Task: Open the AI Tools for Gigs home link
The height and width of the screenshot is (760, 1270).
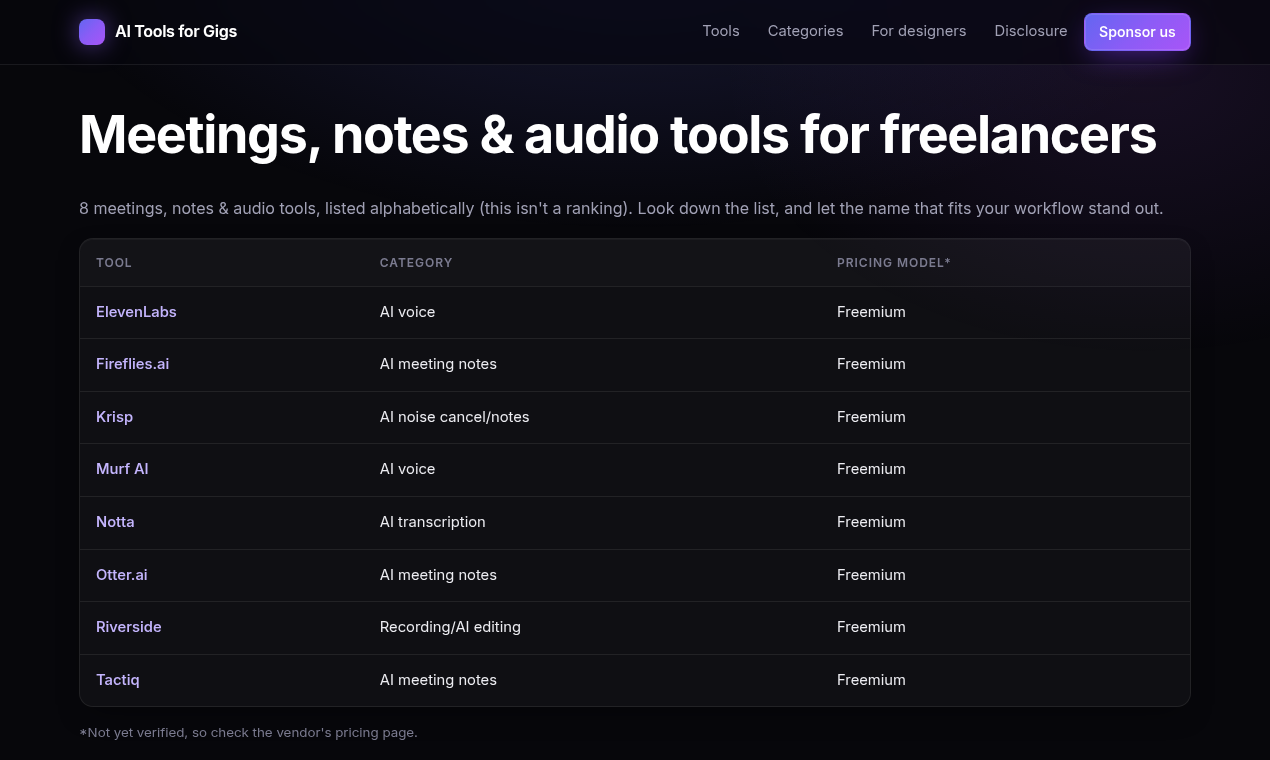Action: (158, 32)
